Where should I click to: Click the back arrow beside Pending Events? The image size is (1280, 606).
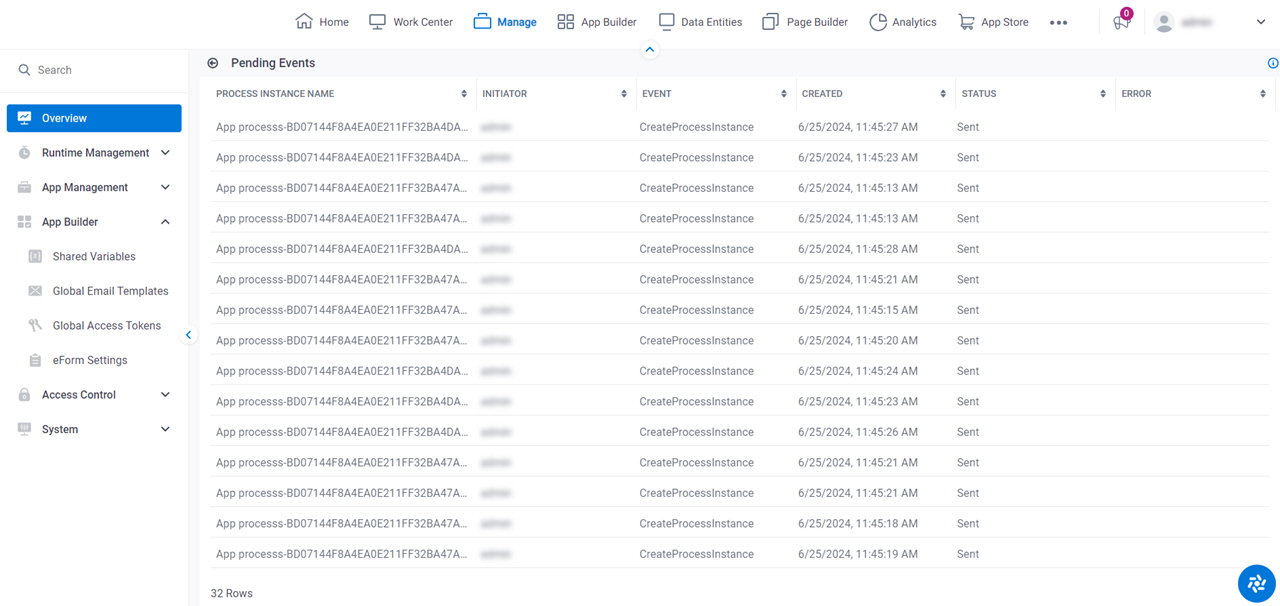pyautogui.click(x=213, y=63)
